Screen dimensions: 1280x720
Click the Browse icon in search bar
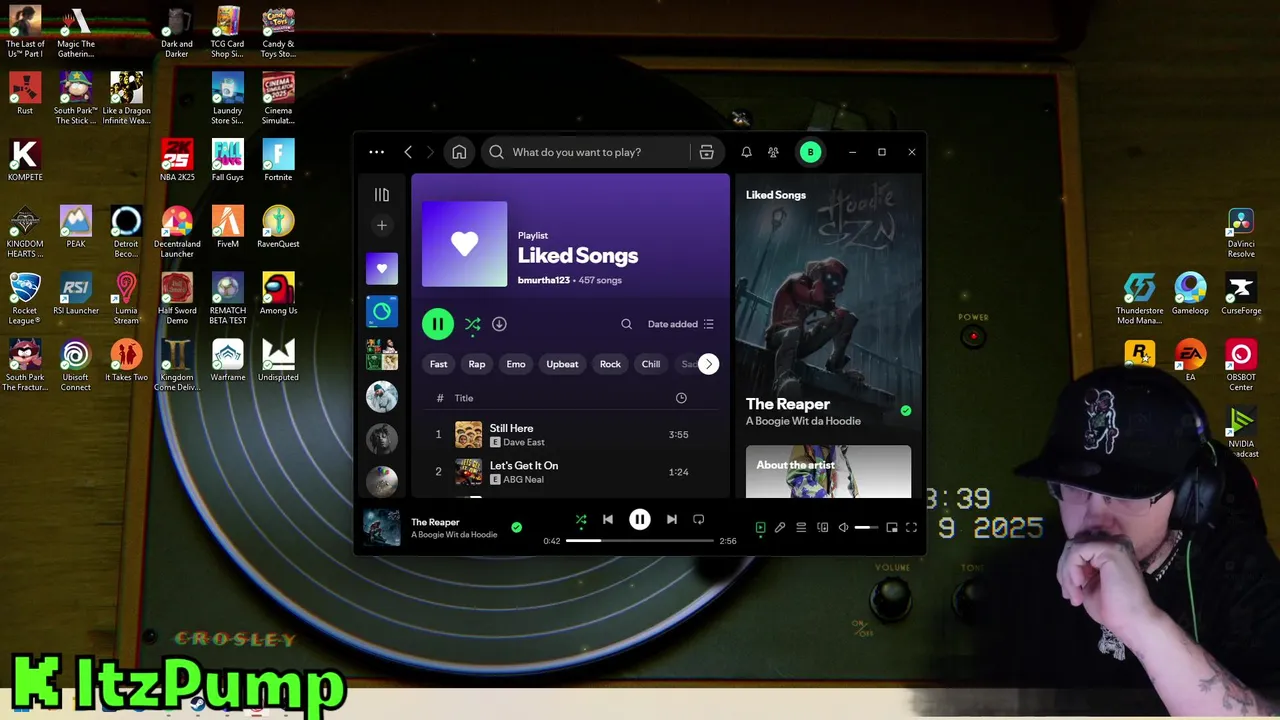tap(706, 152)
